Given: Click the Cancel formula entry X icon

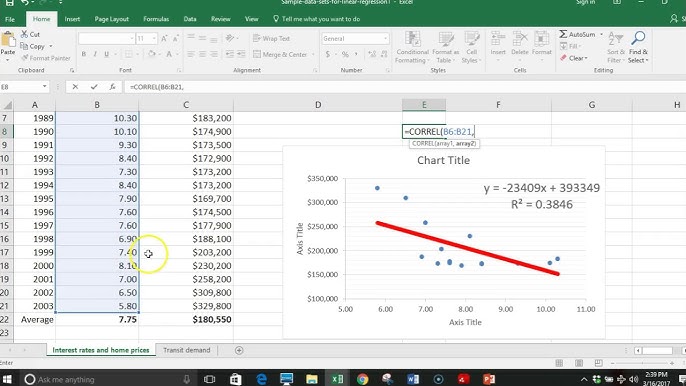Looking at the screenshot, I should pyautogui.click(x=75, y=87).
